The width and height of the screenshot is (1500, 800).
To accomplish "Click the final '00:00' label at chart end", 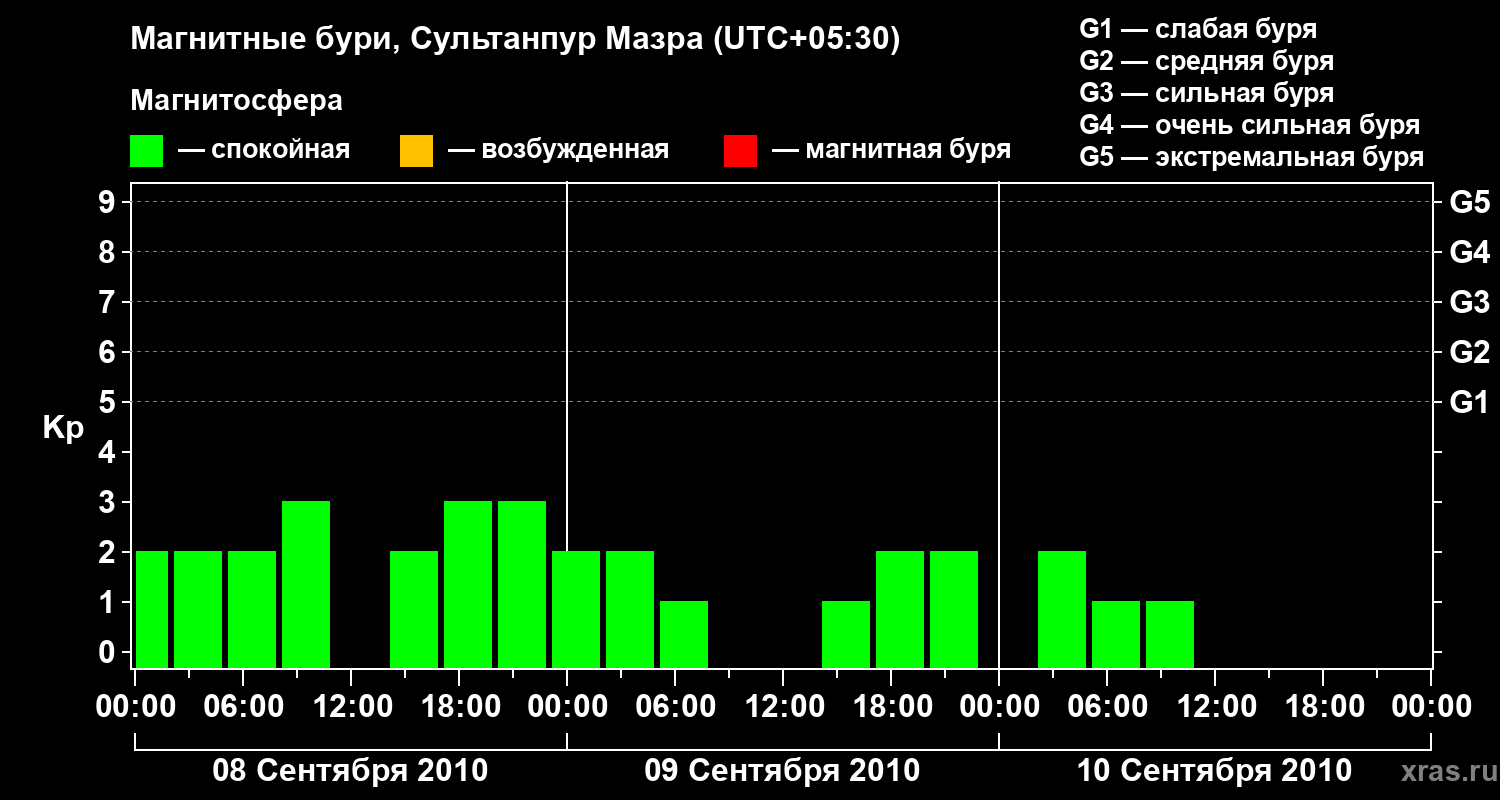I will coord(1431,706).
